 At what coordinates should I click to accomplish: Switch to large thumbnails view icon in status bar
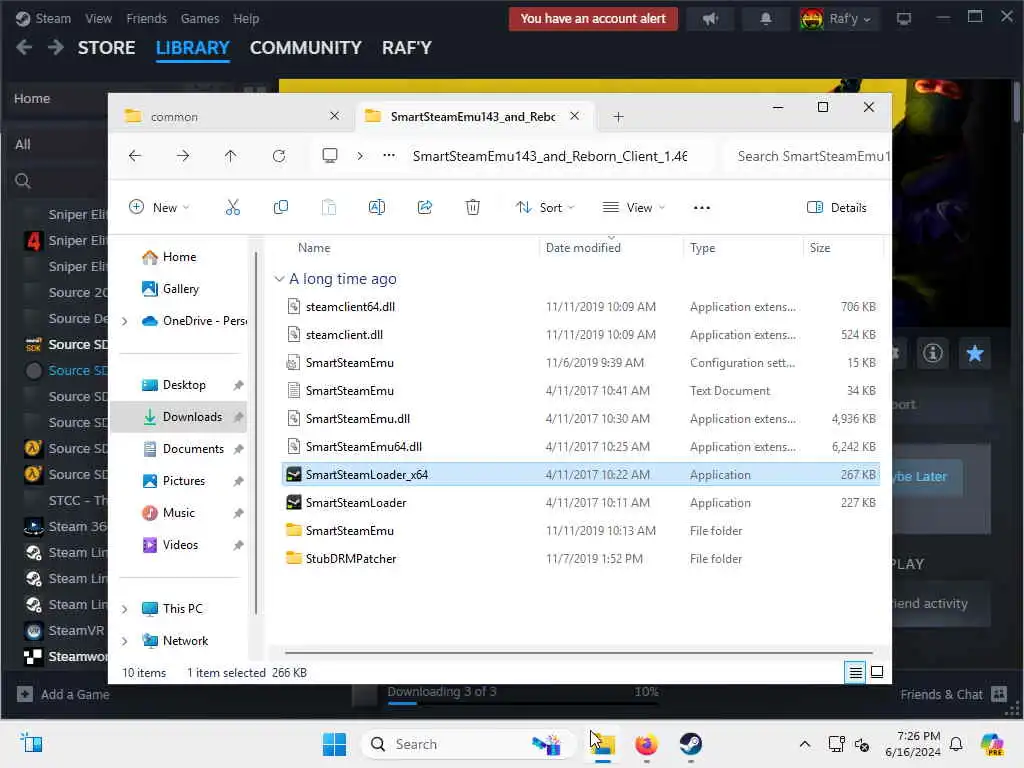coord(877,672)
